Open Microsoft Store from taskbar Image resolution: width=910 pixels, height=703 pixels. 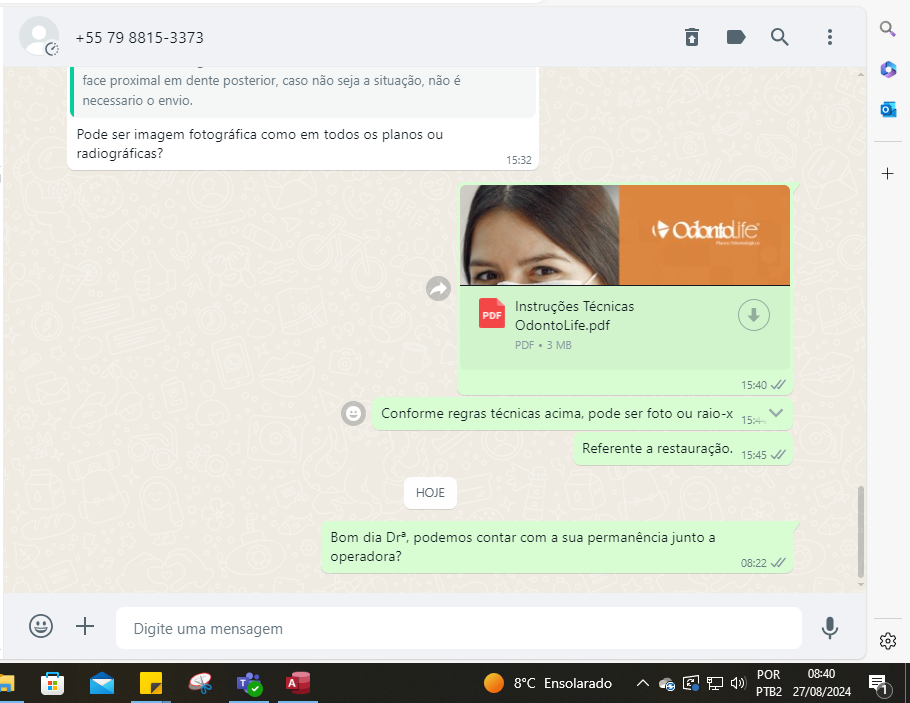[x=52, y=683]
